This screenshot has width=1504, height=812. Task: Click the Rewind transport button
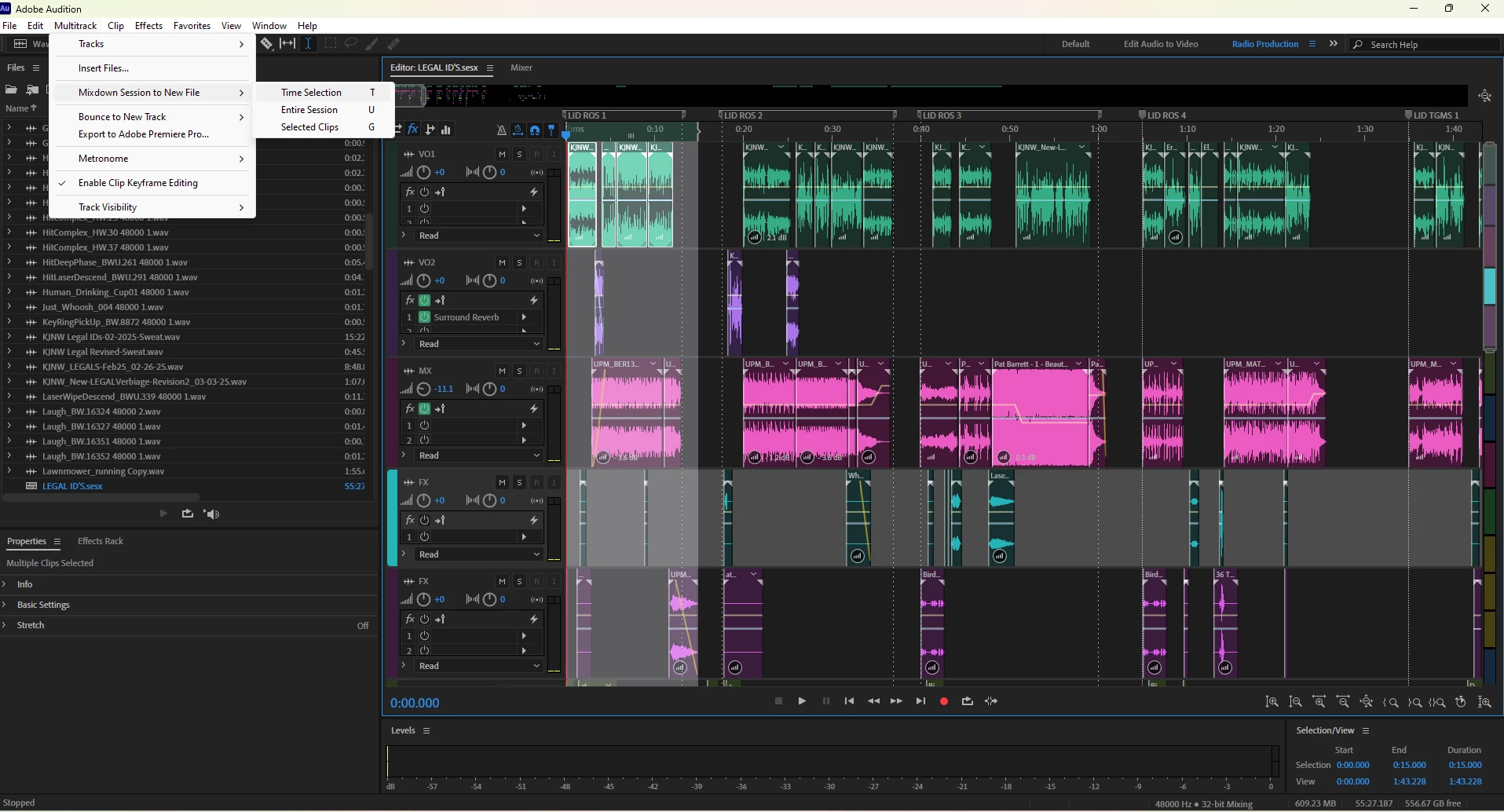873,701
